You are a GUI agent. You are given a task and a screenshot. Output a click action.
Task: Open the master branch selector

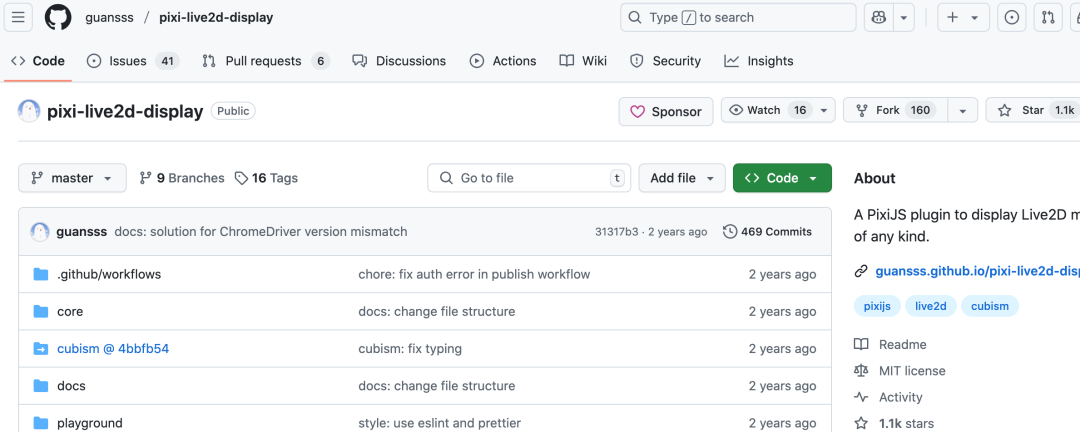click(x=72, y=178)
